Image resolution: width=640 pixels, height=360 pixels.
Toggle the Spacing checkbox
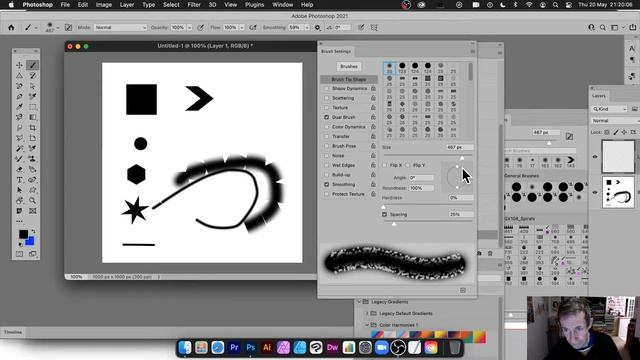click(x=384, y=214)
